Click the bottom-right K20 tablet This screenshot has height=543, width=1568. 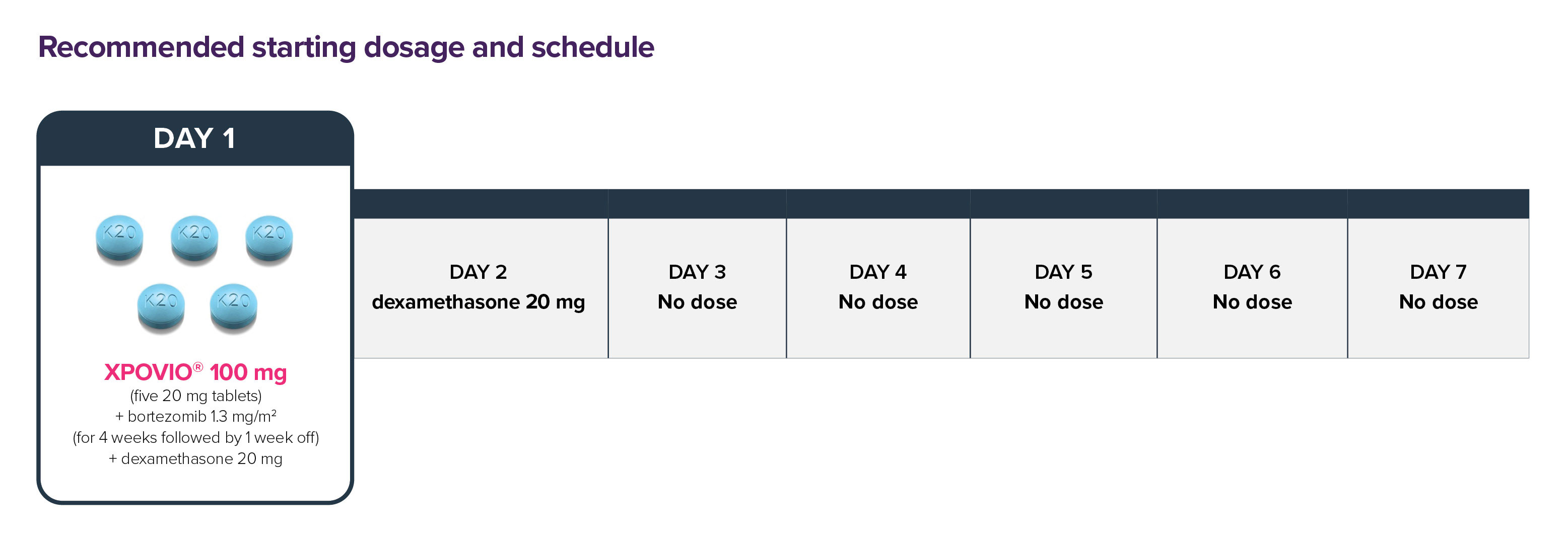pyautogui.click(x=234, y=307)
